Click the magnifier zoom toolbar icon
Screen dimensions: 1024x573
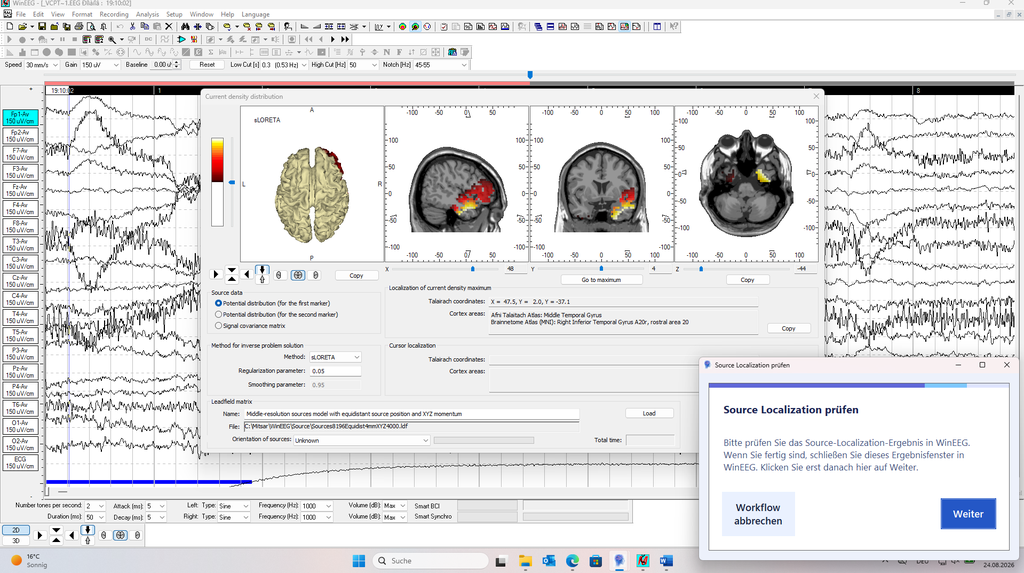click(x=112, y=39)
